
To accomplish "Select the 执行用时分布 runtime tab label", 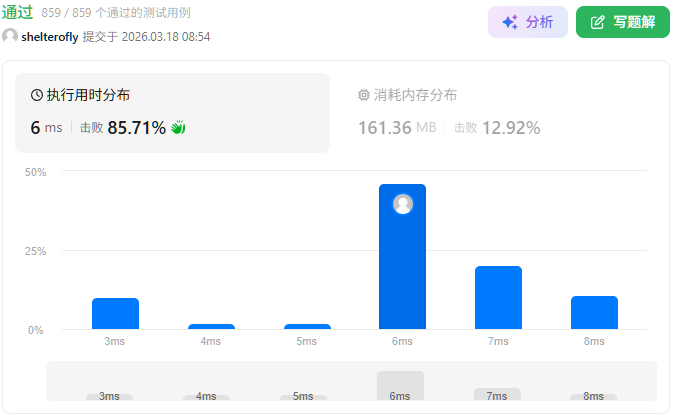I will coord(88,96).
